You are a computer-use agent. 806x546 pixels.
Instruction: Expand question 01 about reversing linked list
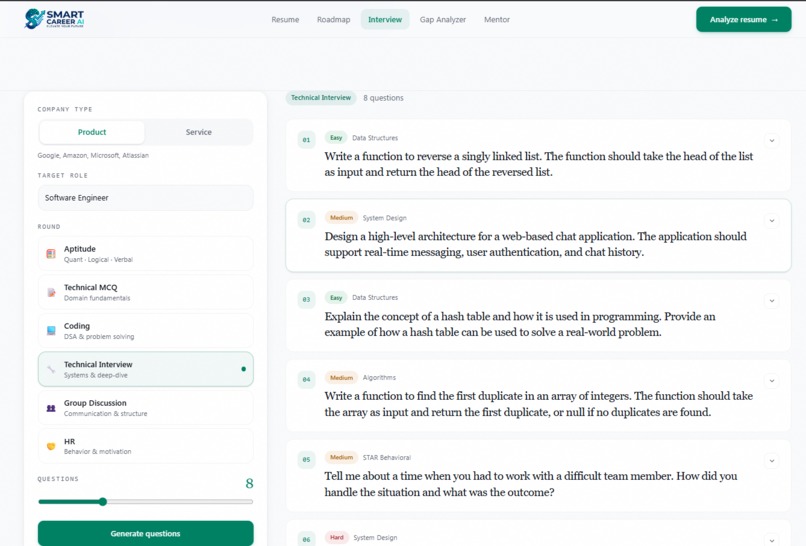[x=772, y=140]
